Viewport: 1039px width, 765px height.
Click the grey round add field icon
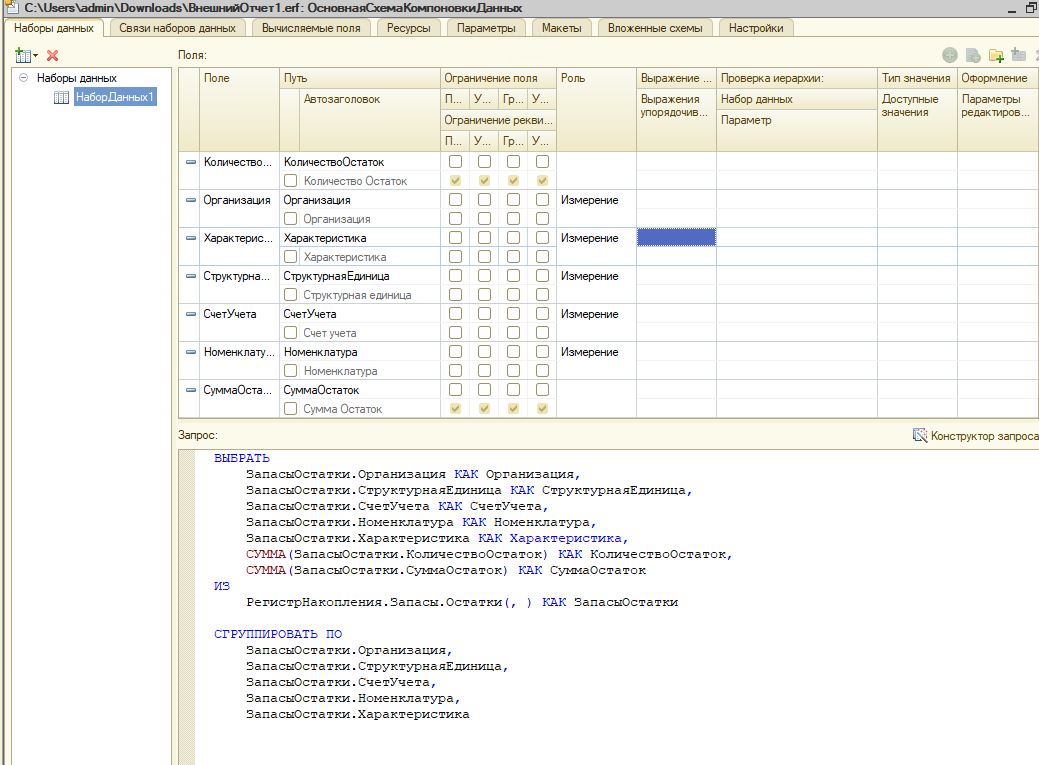coord(950,55)
